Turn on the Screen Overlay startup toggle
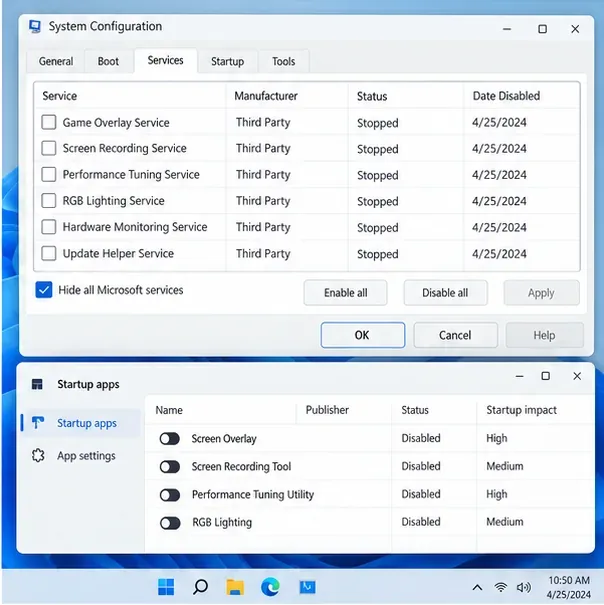Viewport: 604px width, 605px height. click(170, 439)
